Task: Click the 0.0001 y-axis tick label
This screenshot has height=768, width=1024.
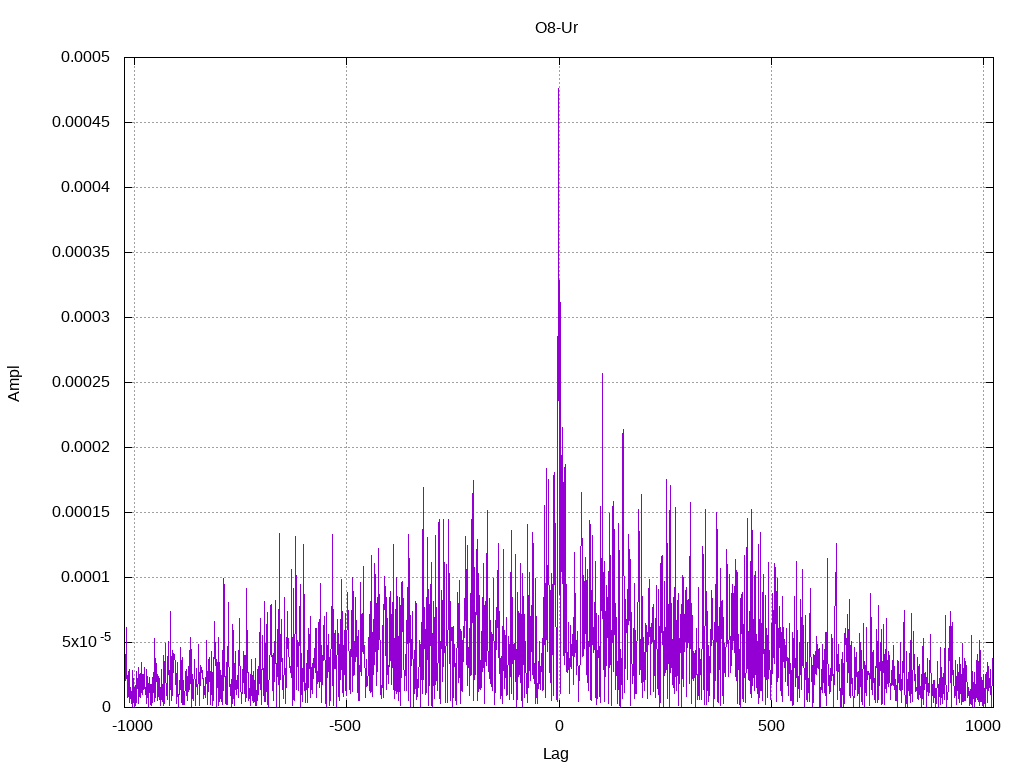Action: coord(86,577)
